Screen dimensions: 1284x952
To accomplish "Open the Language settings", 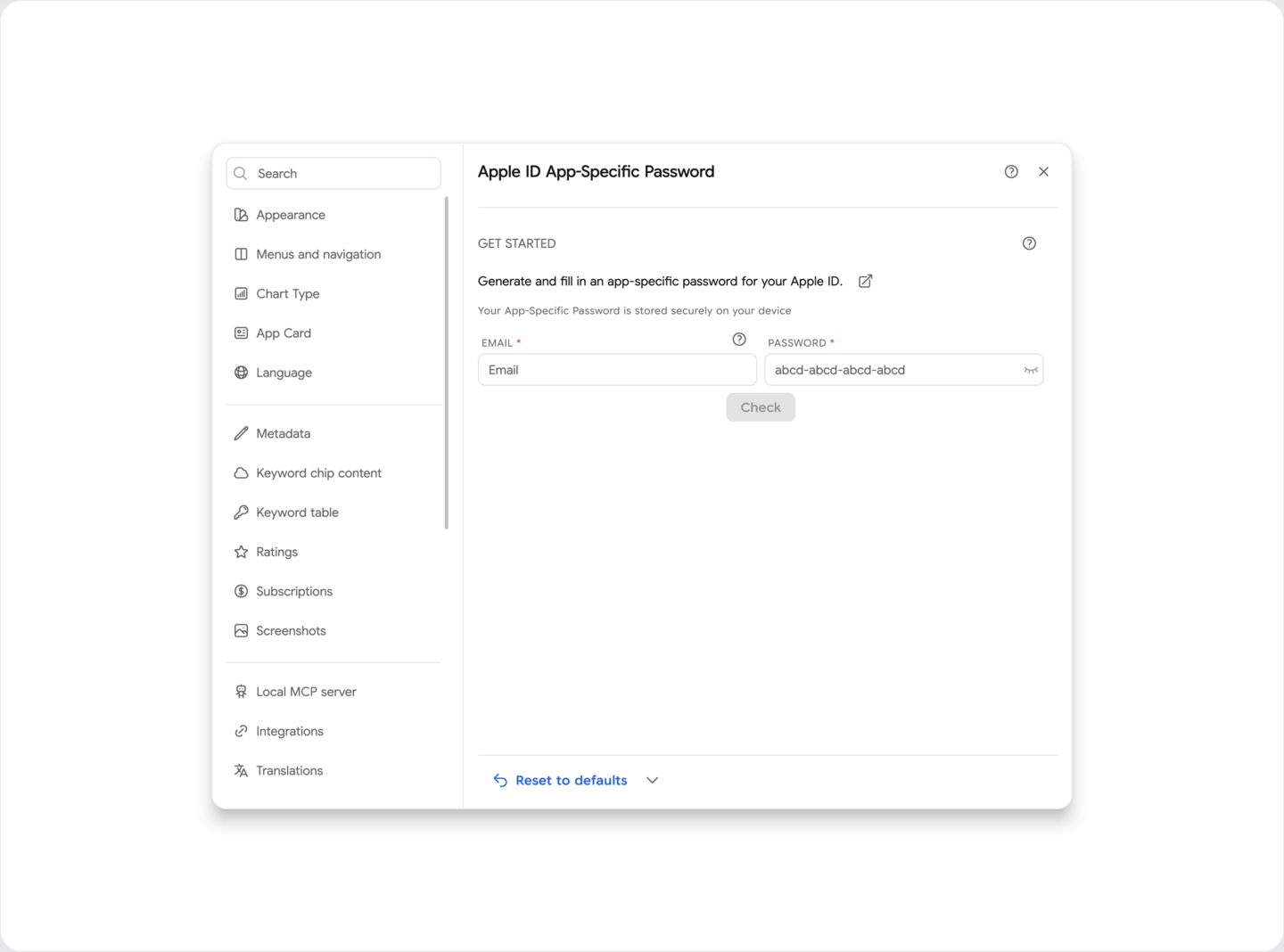I will (333, 373).
